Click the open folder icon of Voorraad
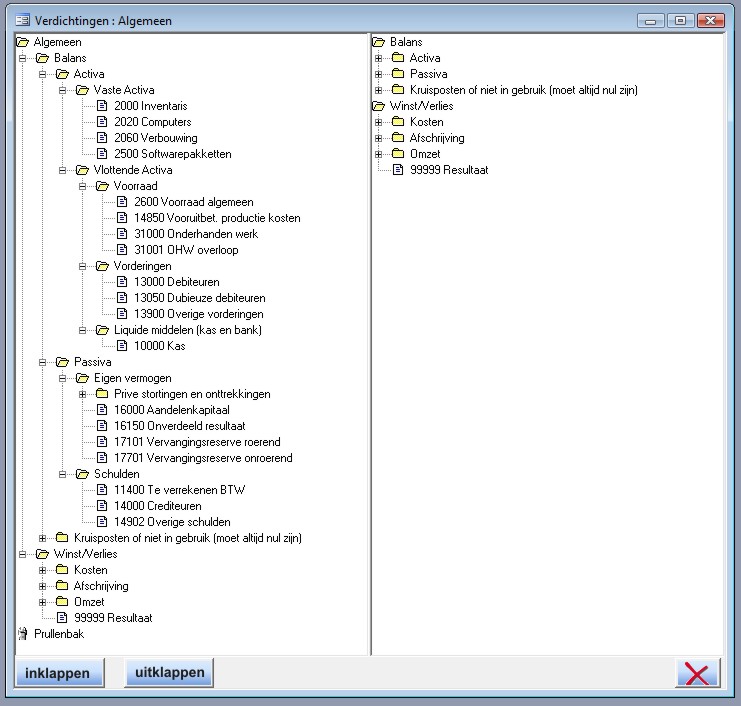This screenshot has height=706, width=741. coord(102,186)
